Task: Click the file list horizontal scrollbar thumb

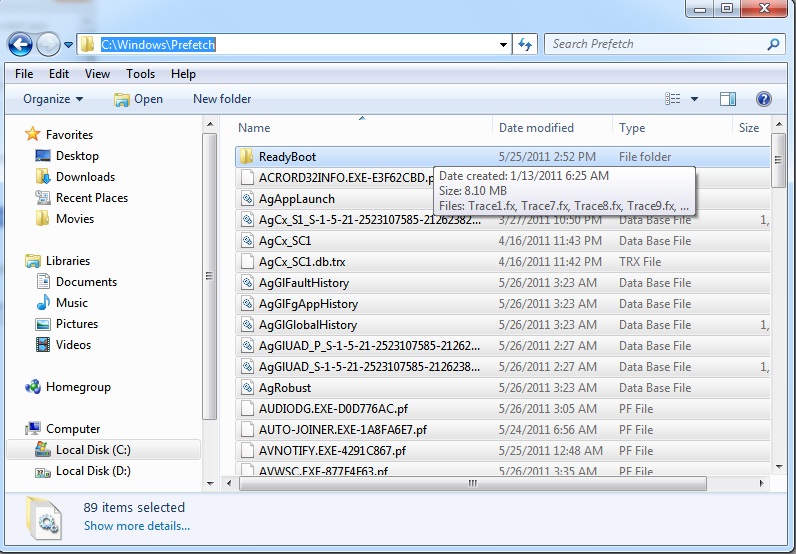Action: (x=473, y=483)
